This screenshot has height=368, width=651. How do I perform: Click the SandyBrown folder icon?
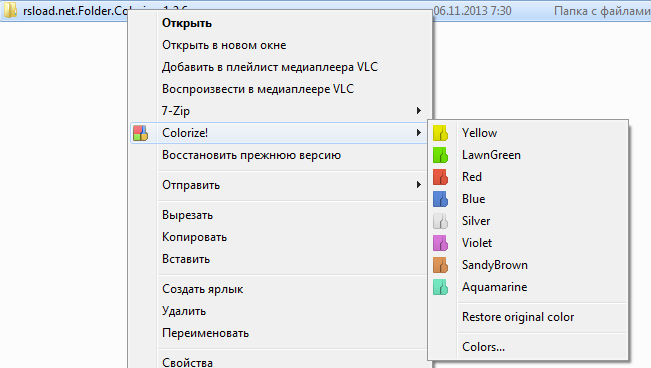pyautogui.click(x=440, y=265)
